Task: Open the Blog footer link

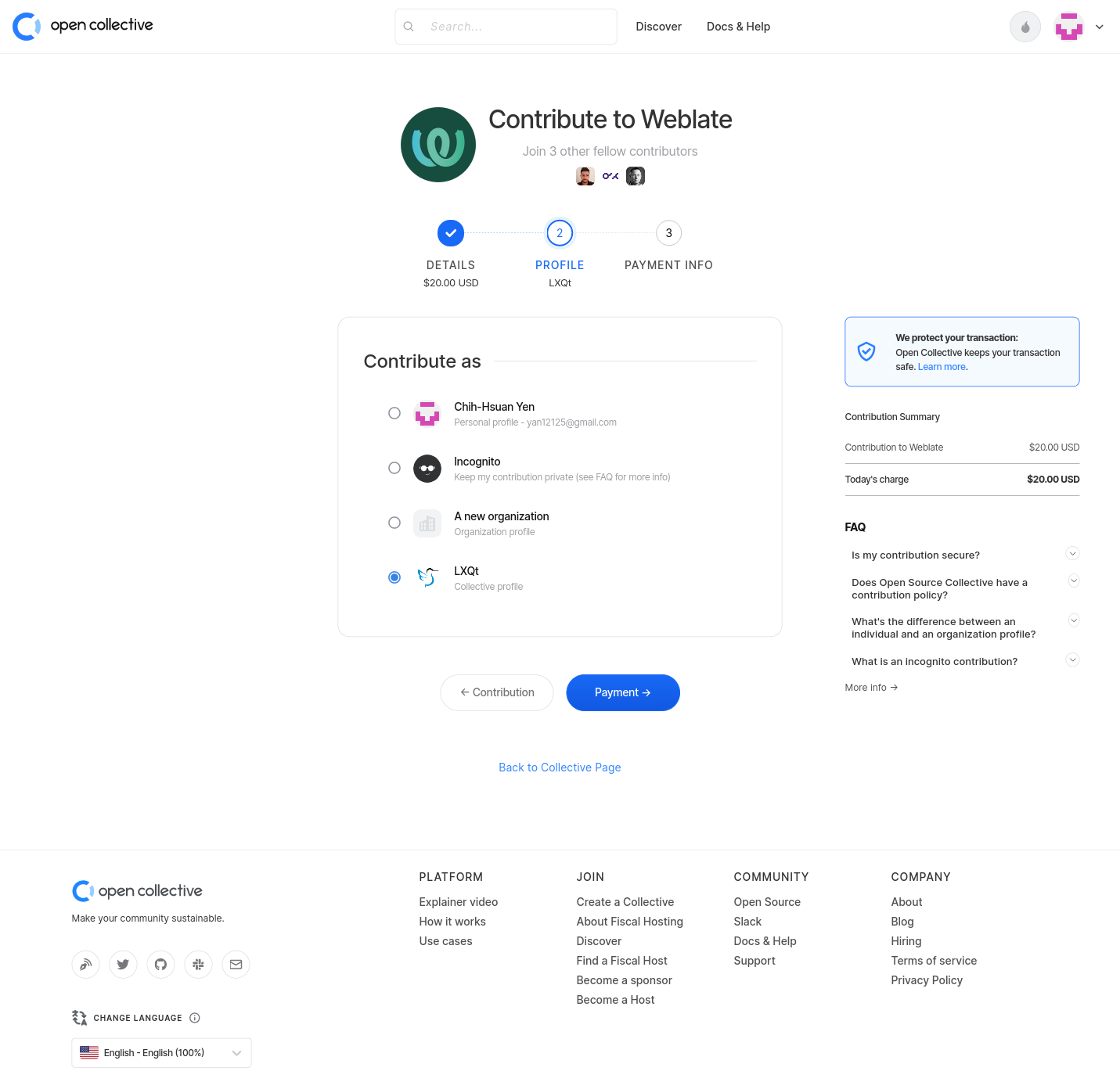Action: [902, 922]
